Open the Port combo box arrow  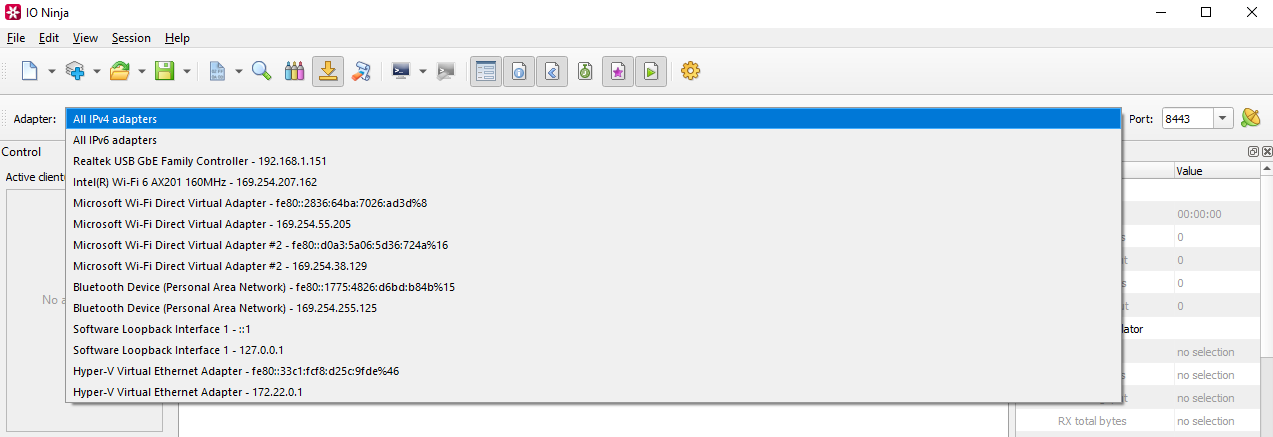pos(1224,118)
